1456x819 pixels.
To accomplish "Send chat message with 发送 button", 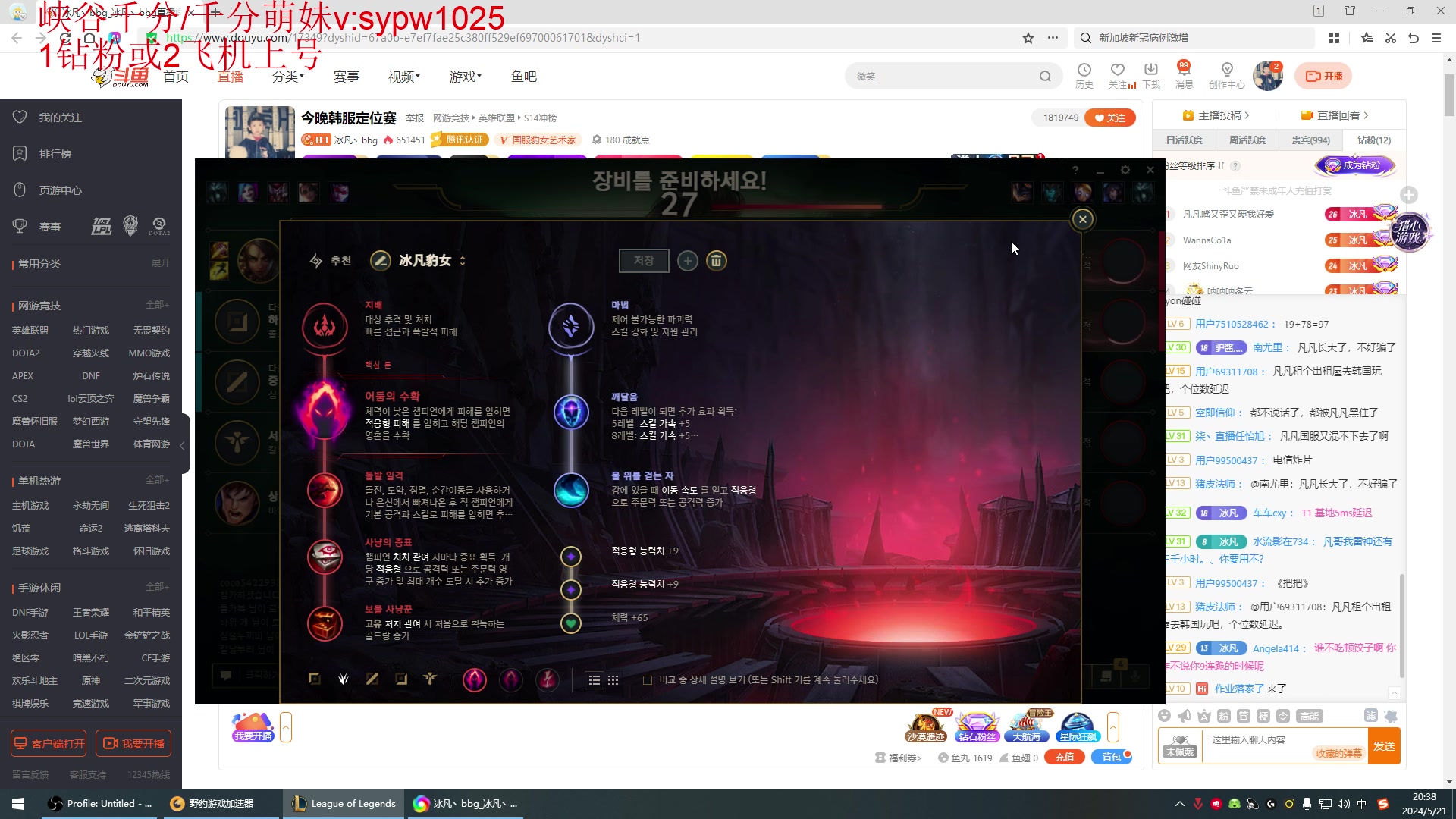I will pos(1384,746).
